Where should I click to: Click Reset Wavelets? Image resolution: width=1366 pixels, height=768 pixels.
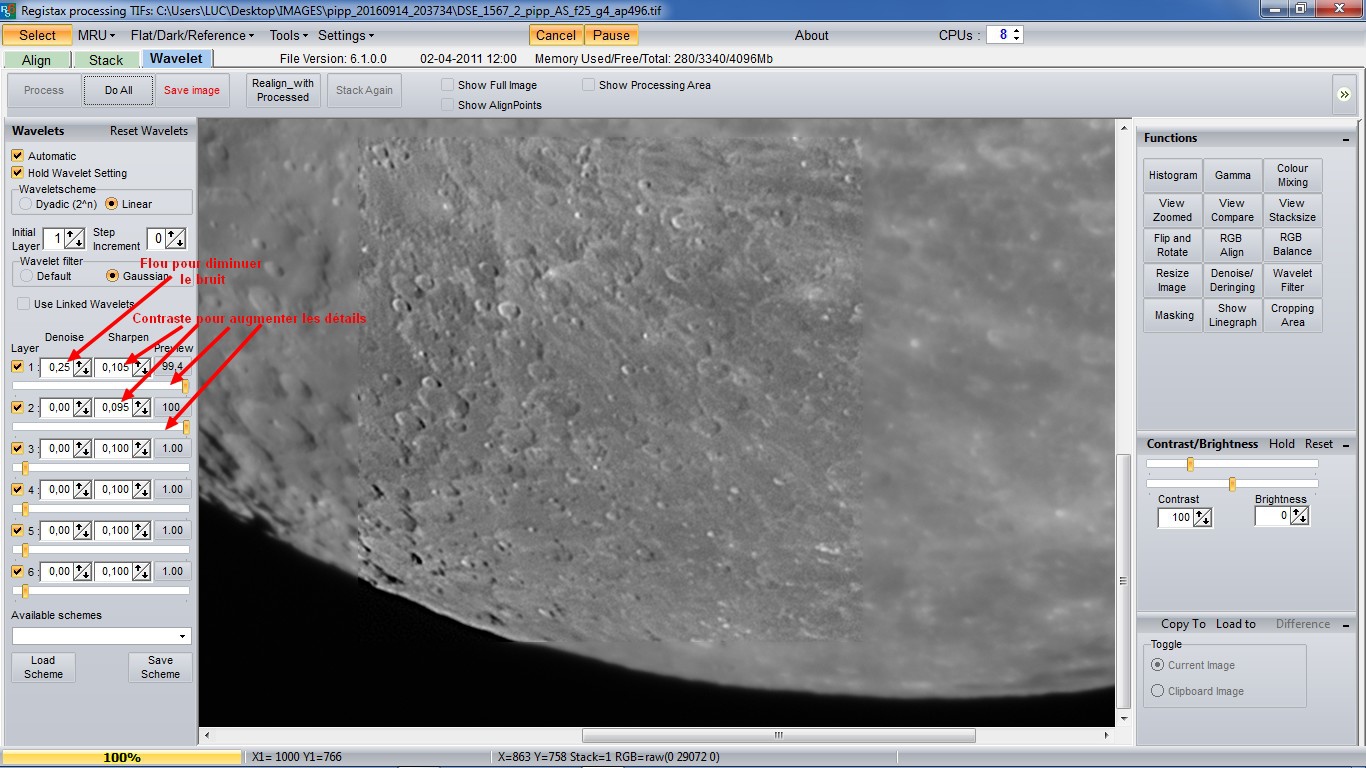pos(149,131)
